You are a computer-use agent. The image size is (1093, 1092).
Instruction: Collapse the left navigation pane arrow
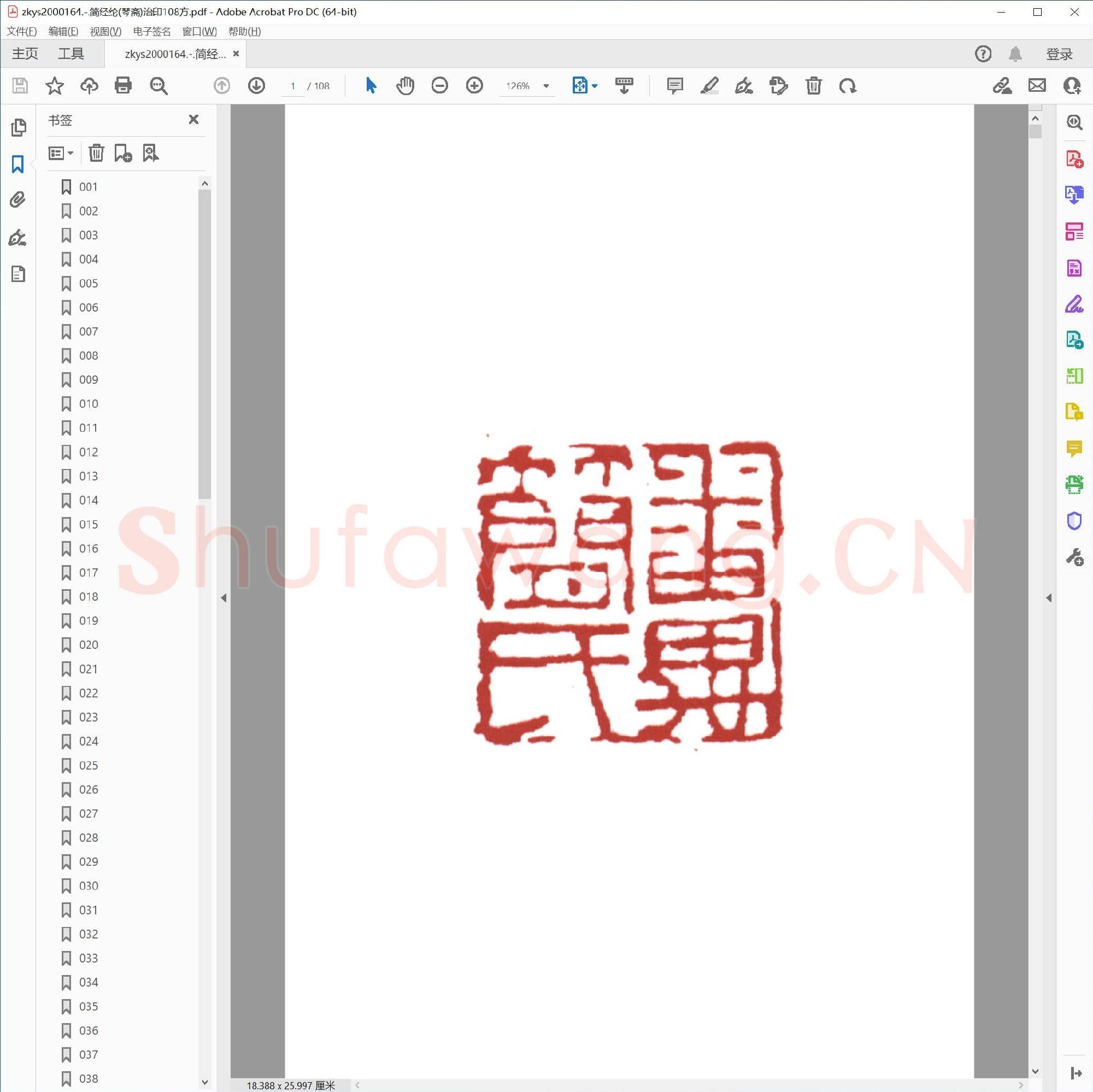click(x=224, y=597)
